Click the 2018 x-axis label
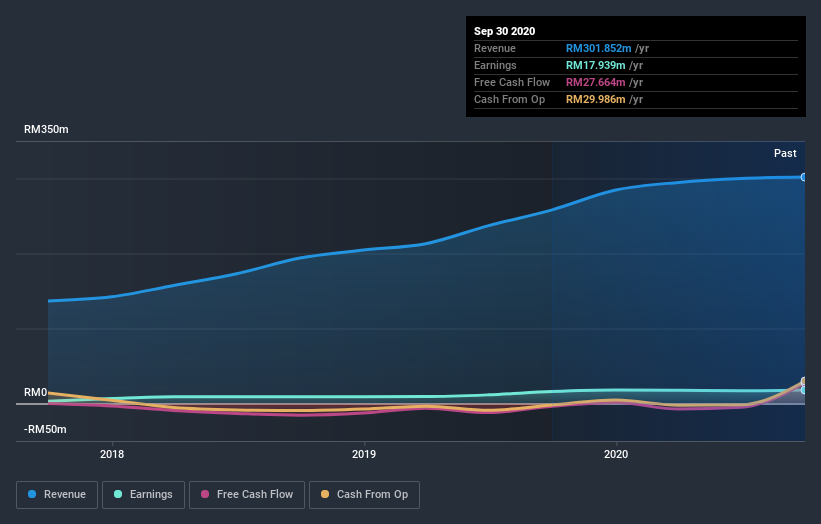The width and height of the screenshot is (821, 524). 112,454
